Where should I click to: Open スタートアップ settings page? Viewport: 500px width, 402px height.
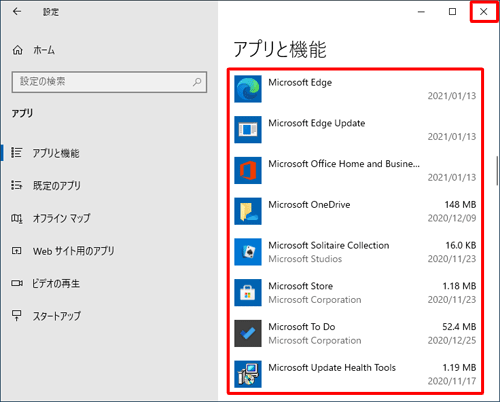[57, 316]
